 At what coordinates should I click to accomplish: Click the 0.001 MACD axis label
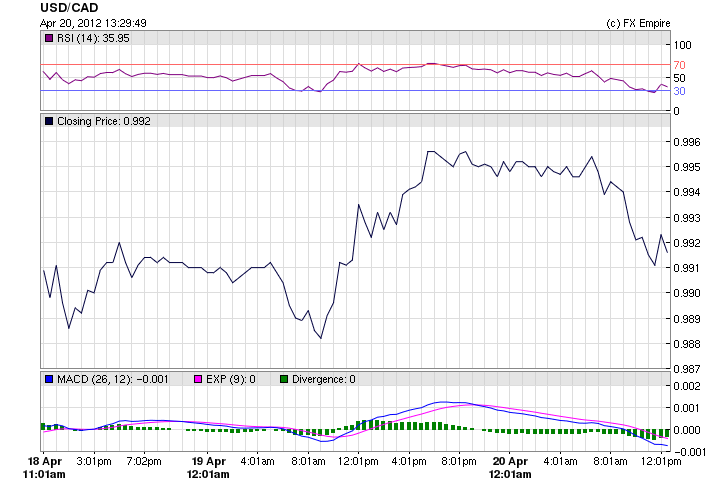point(687,408)
